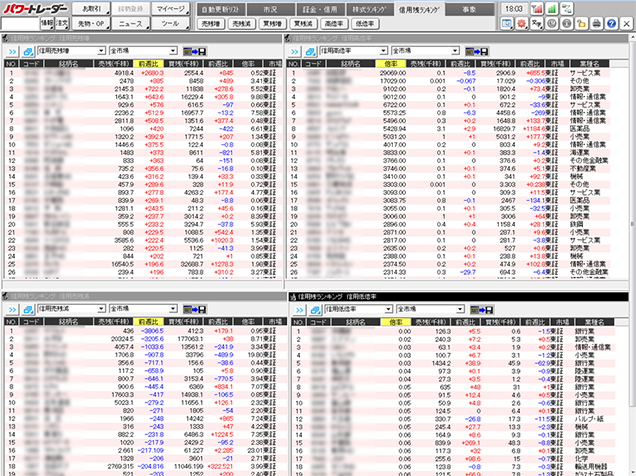Expand the 全市場 dropdown in 信用売残減 panel

171,309
